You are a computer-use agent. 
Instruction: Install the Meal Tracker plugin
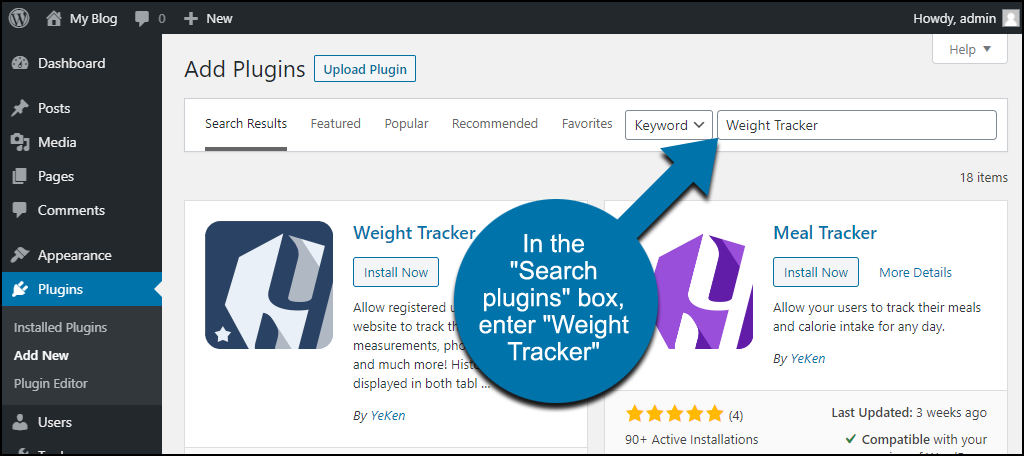pyautogui.click(x=816, y=272)
